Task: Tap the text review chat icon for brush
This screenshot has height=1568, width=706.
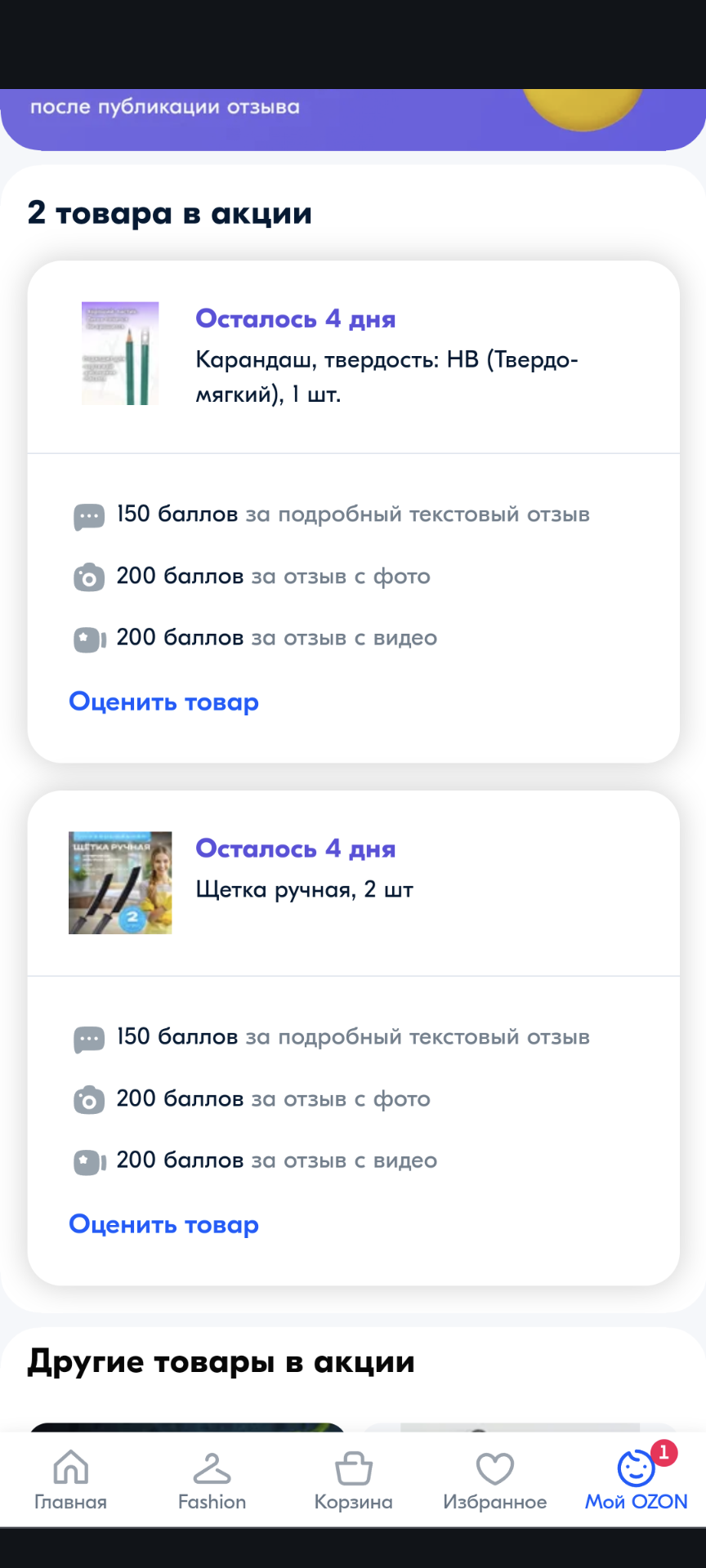Action: point(89,1040)
